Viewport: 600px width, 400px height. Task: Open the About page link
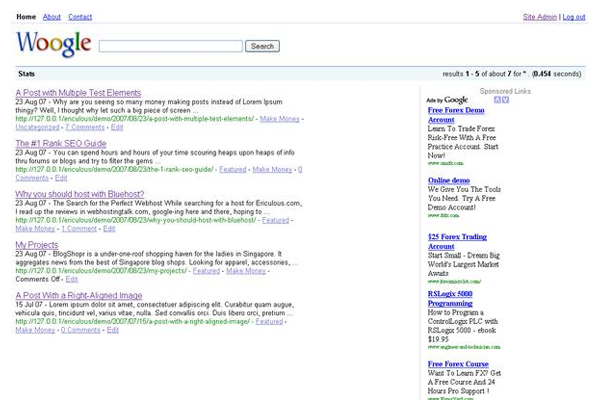[x=52, y=17]
